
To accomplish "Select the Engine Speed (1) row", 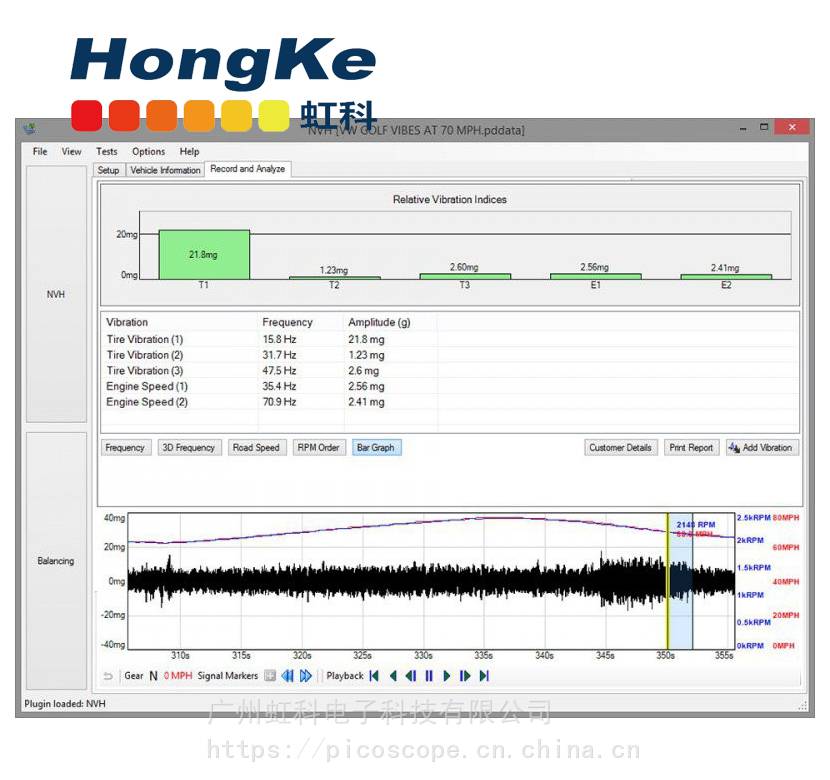I will pos(449,386).
